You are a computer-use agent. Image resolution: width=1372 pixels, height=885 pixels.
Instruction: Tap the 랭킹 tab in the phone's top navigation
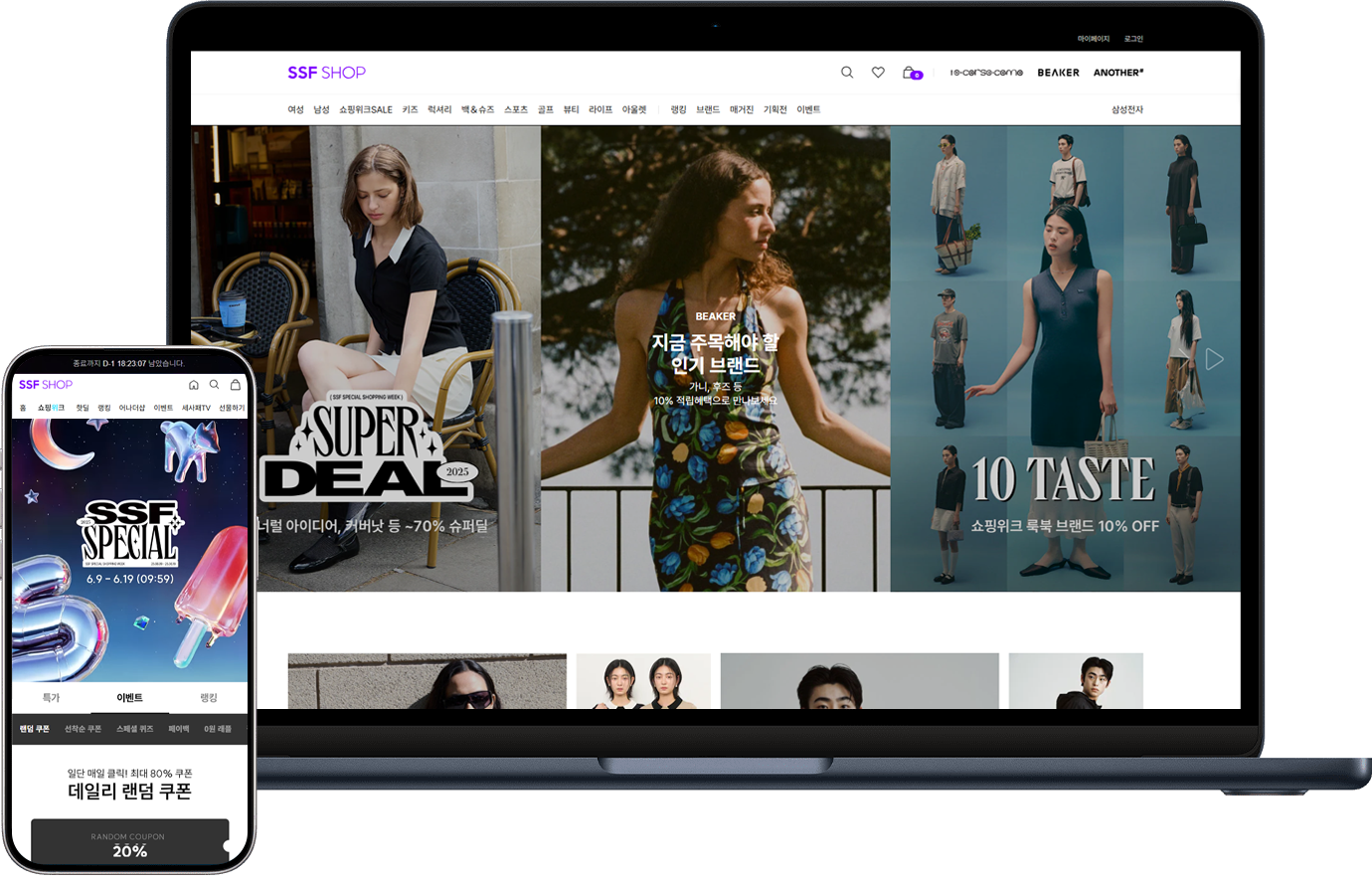click(104, 408)
